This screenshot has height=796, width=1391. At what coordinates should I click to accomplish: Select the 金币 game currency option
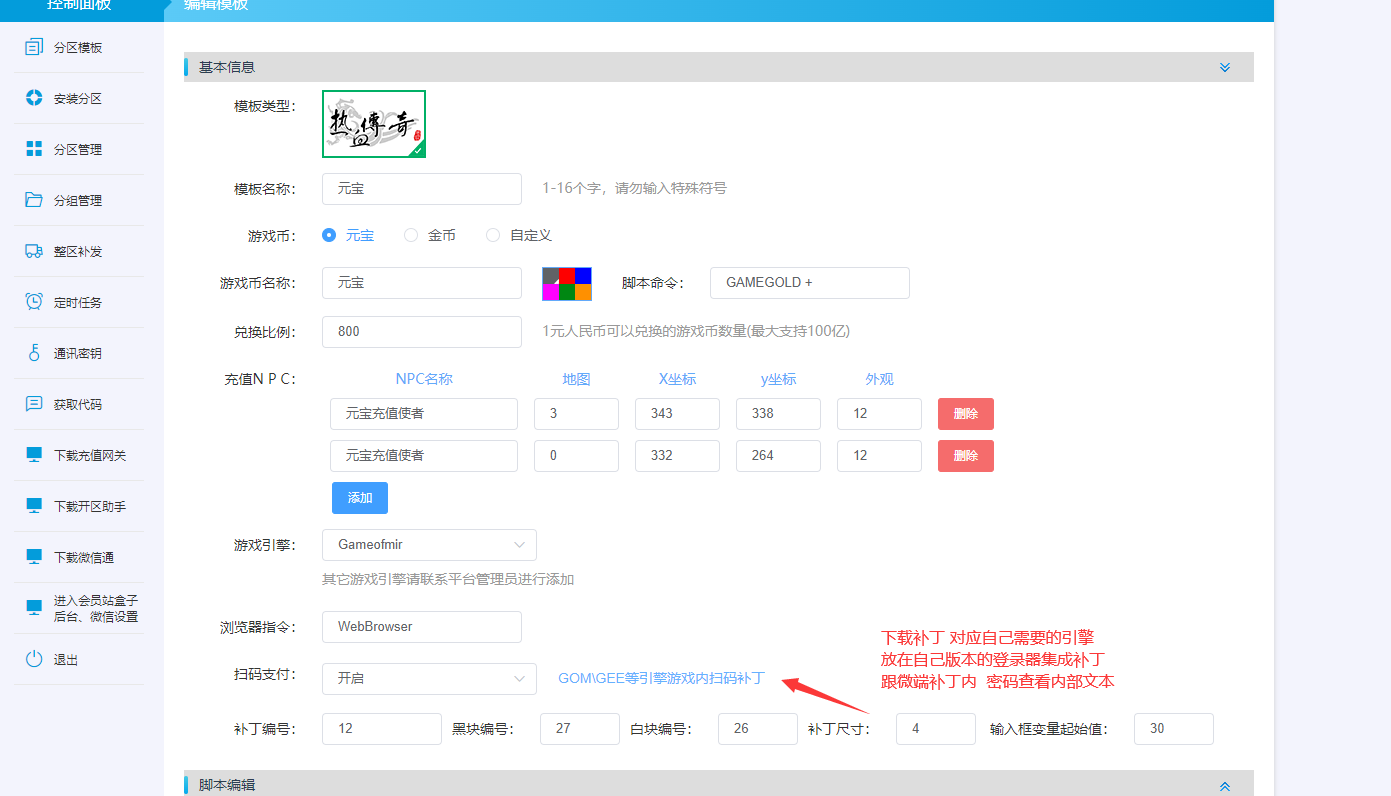[x=411, y=234]
